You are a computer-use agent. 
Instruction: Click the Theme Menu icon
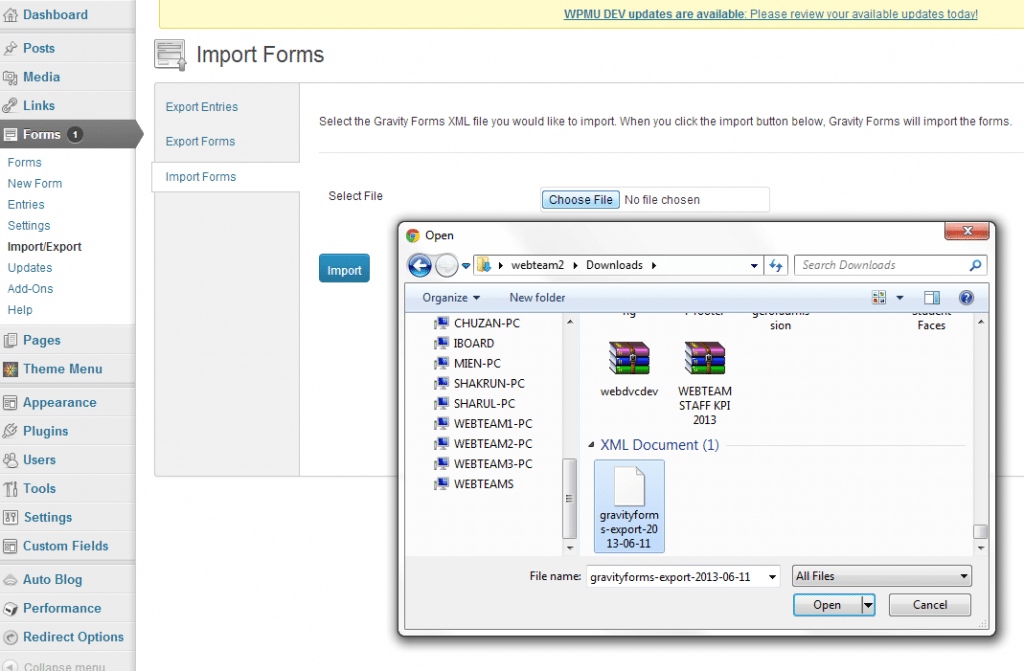(x=10, y=369)
